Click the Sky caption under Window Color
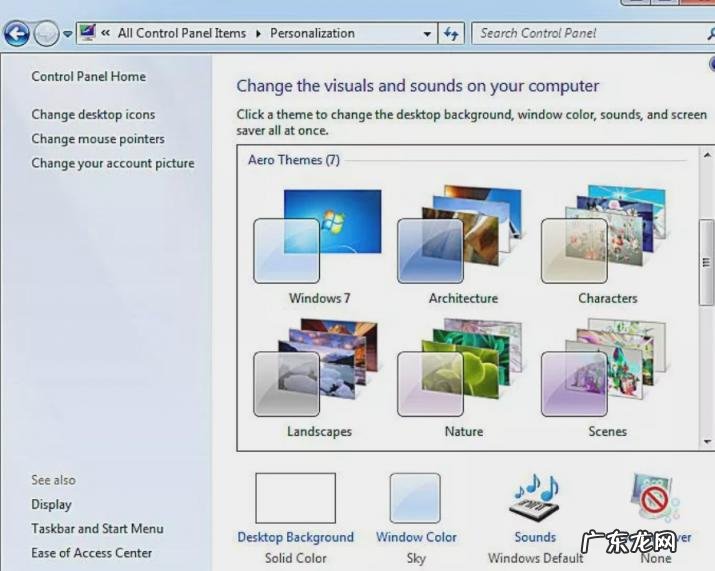 416,558
